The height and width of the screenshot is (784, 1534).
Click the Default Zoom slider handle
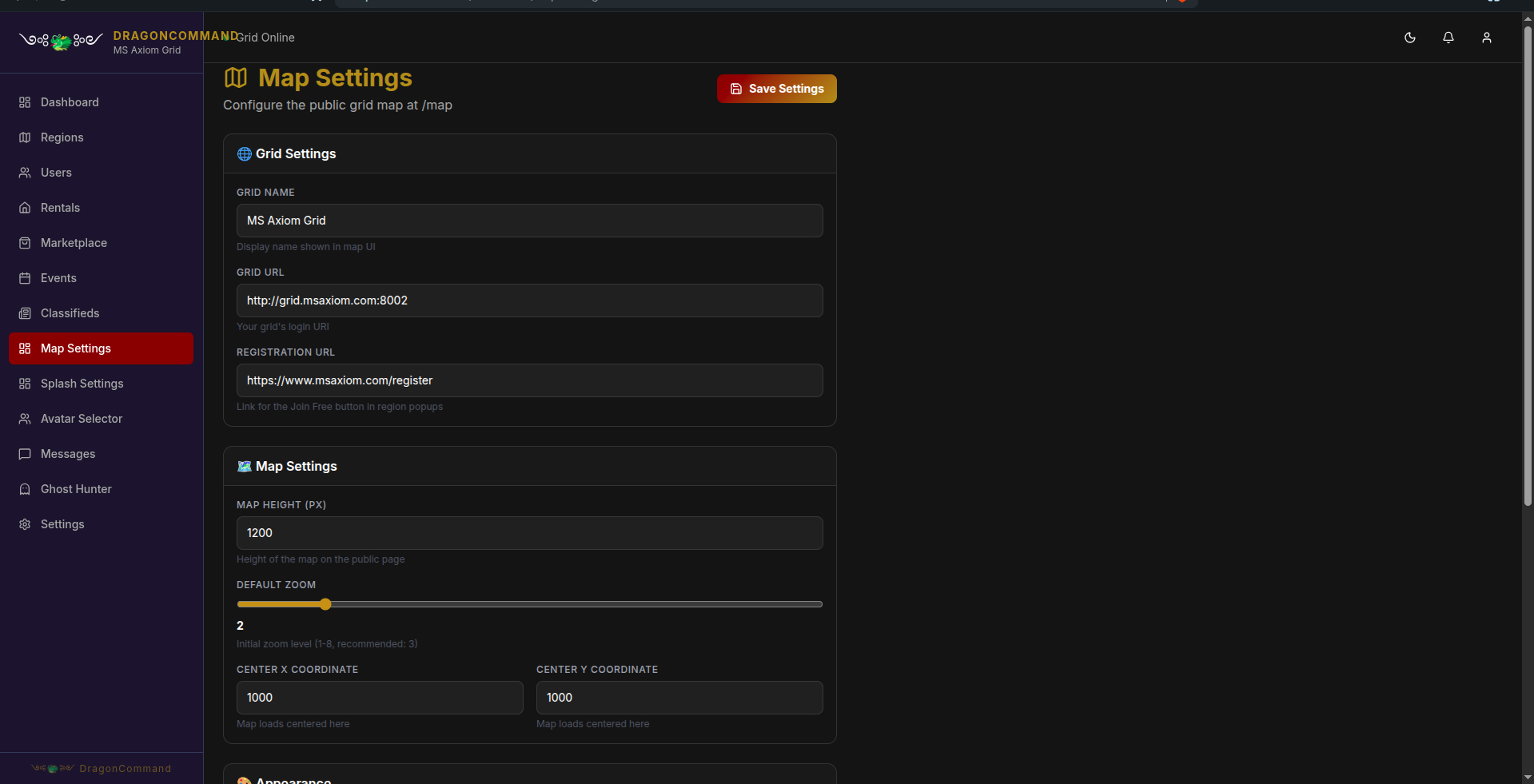pyautogui.click(x=325, y=604)
